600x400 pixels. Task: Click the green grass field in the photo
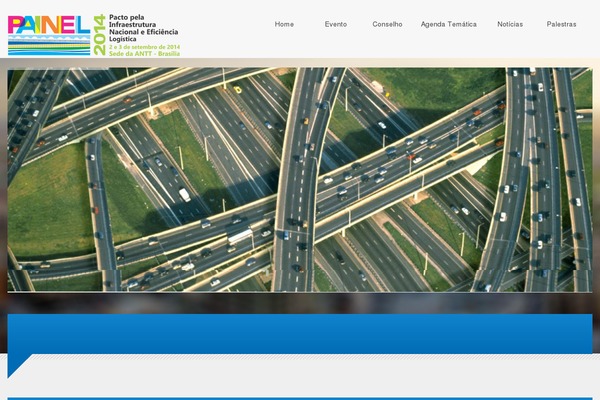[50, 210]
